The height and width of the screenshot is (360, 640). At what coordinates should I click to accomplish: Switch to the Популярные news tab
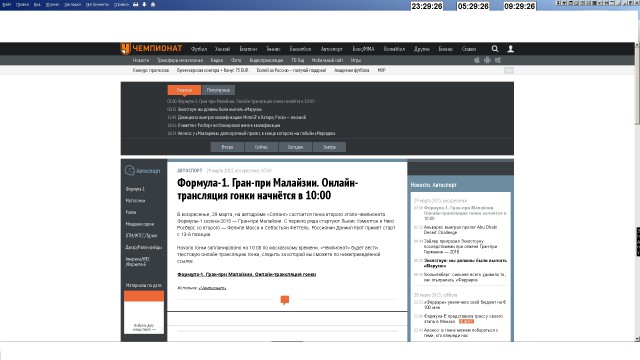(218, 90)
